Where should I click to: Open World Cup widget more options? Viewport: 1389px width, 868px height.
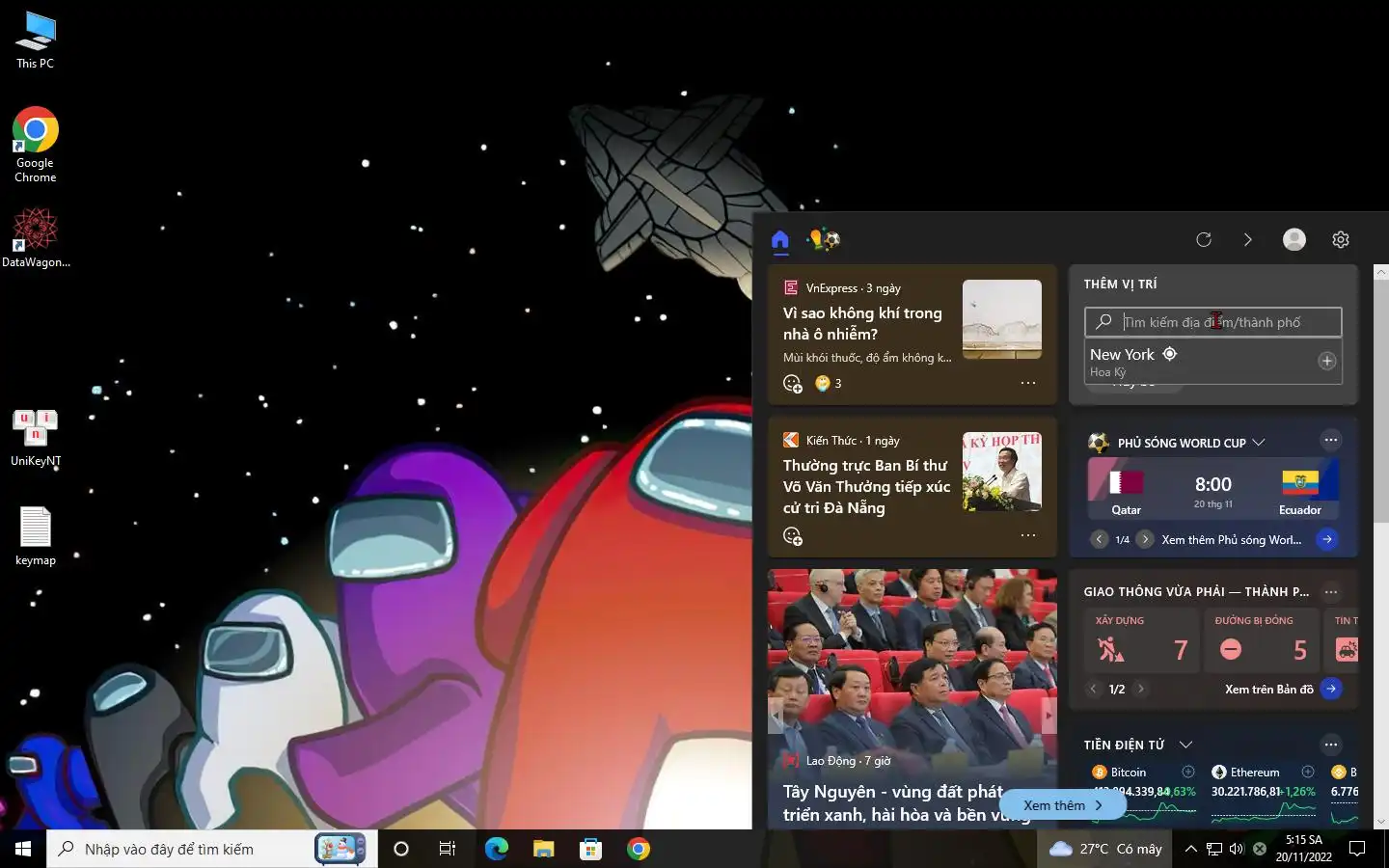click(x=1331, y=440)
